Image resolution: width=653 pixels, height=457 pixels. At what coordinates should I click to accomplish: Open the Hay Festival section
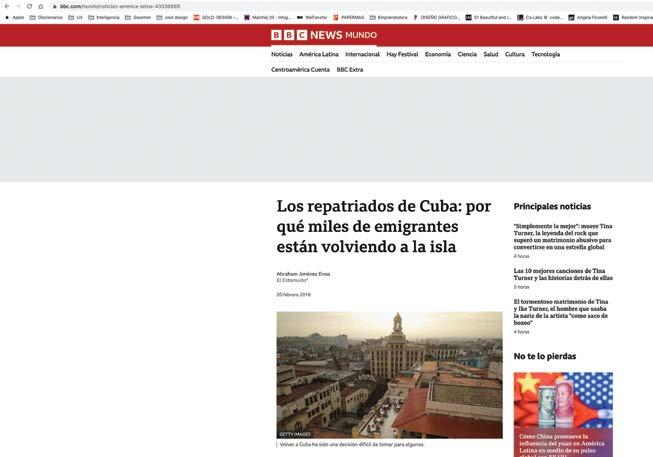click(x=402, y=54)
